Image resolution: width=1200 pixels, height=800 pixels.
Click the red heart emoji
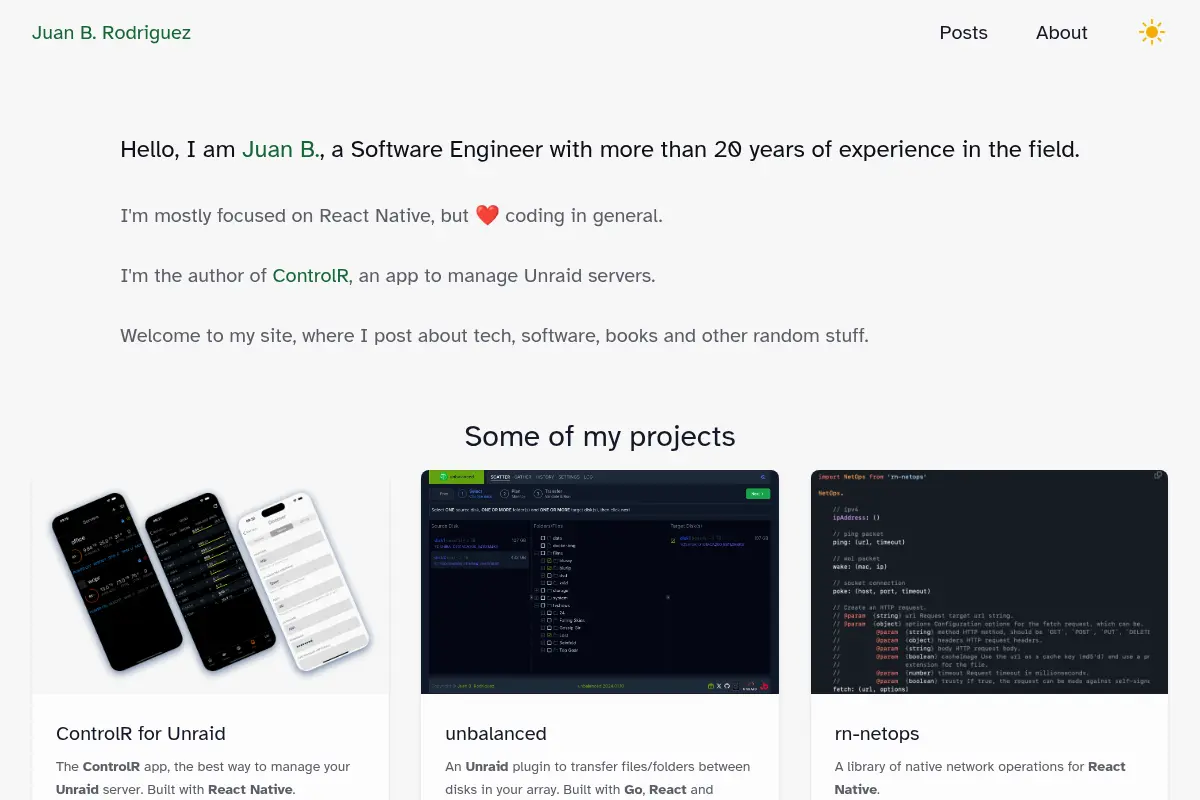[x=487, y=215]
